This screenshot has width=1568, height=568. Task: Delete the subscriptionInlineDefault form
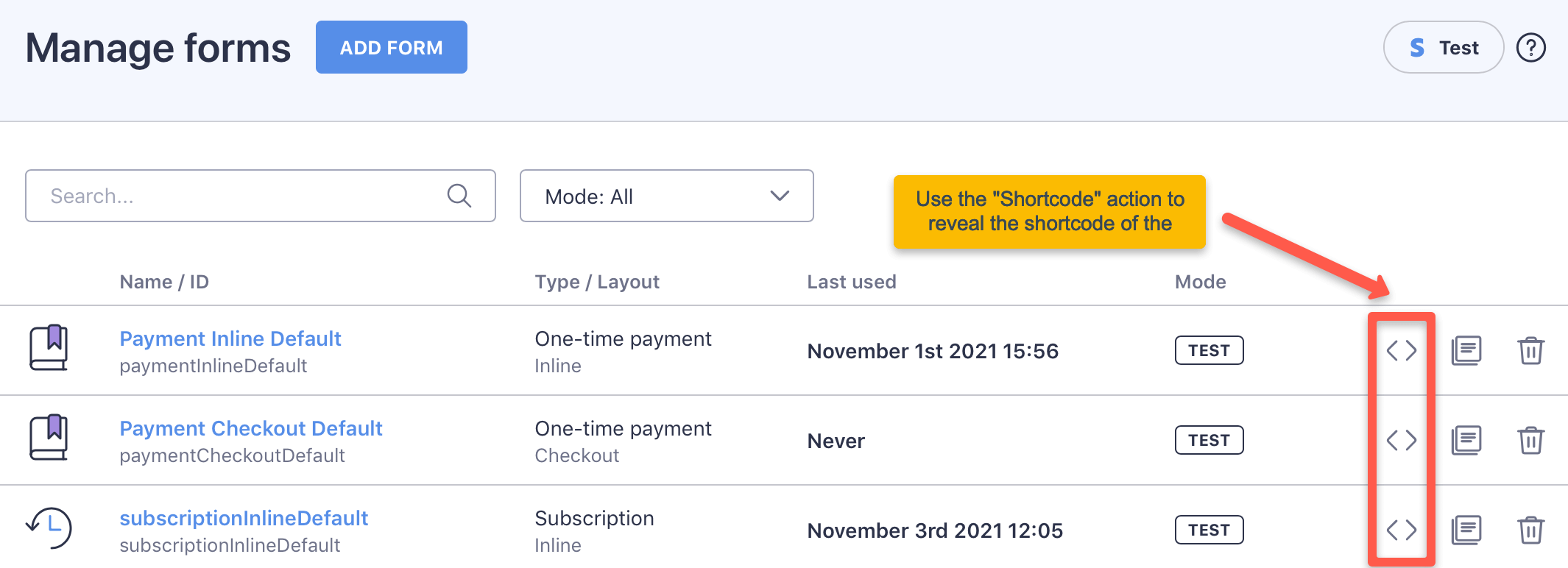[x=1531, y=530]
